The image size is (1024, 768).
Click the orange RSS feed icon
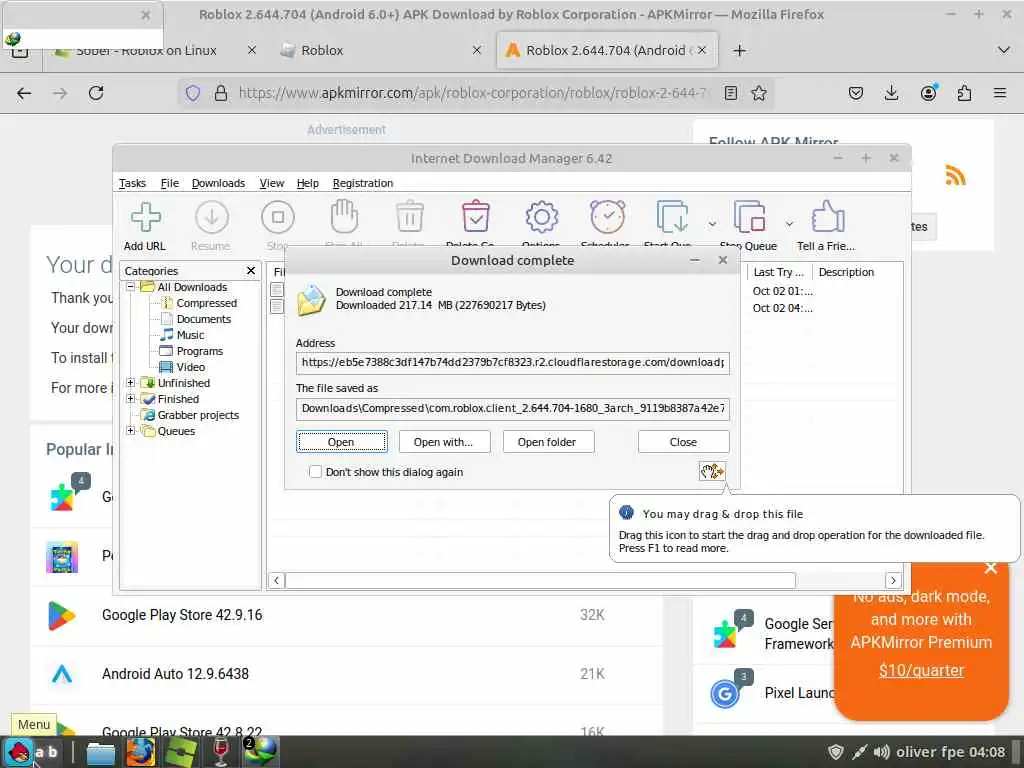[x=955, y=175]
